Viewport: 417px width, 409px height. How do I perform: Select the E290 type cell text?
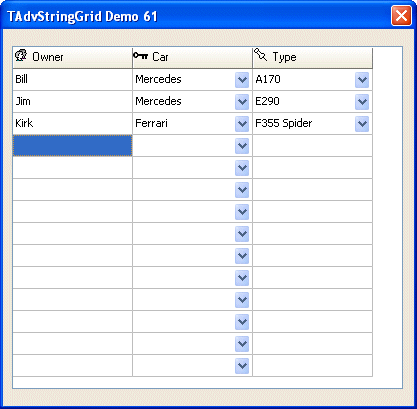pyautogui.click(x=267, y=101)
